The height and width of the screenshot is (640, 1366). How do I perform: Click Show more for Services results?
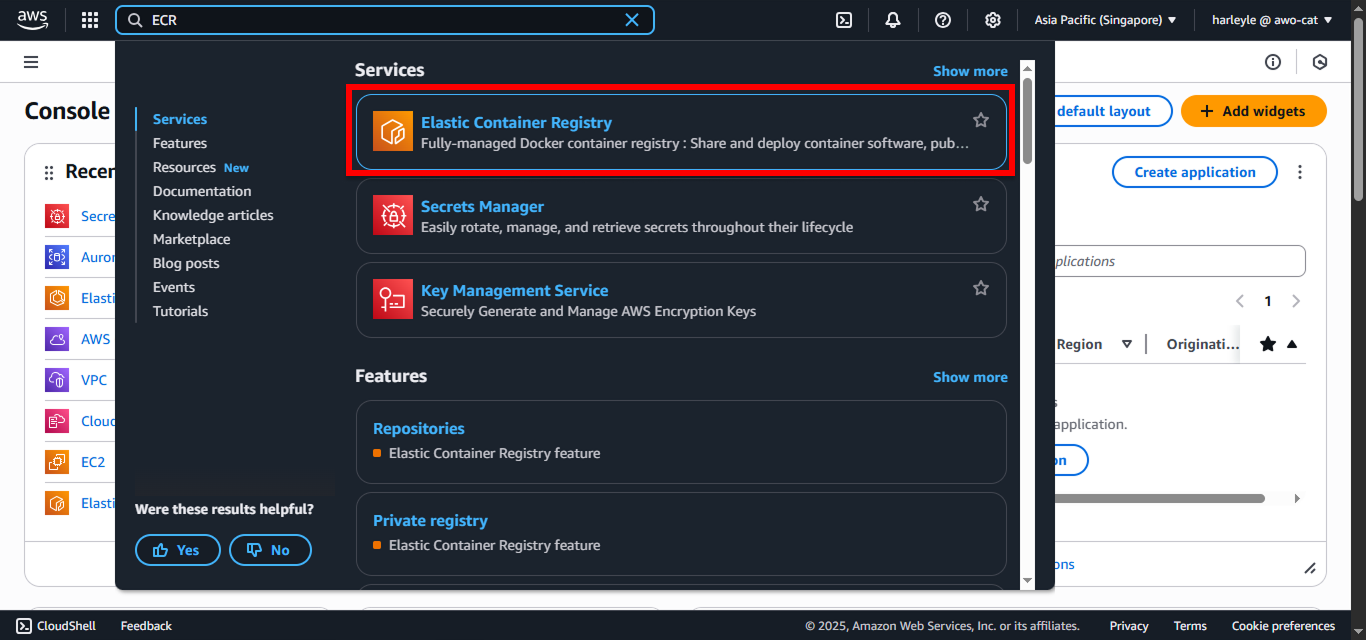click(970, 71)
